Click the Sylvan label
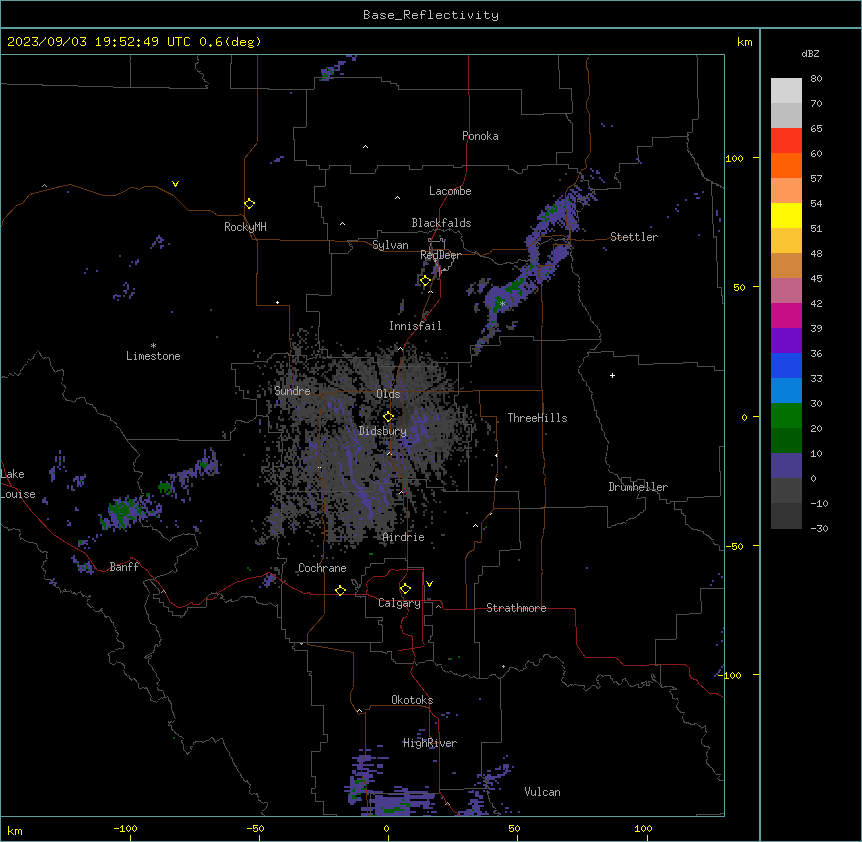862x842 pixels. pos(390,245)
